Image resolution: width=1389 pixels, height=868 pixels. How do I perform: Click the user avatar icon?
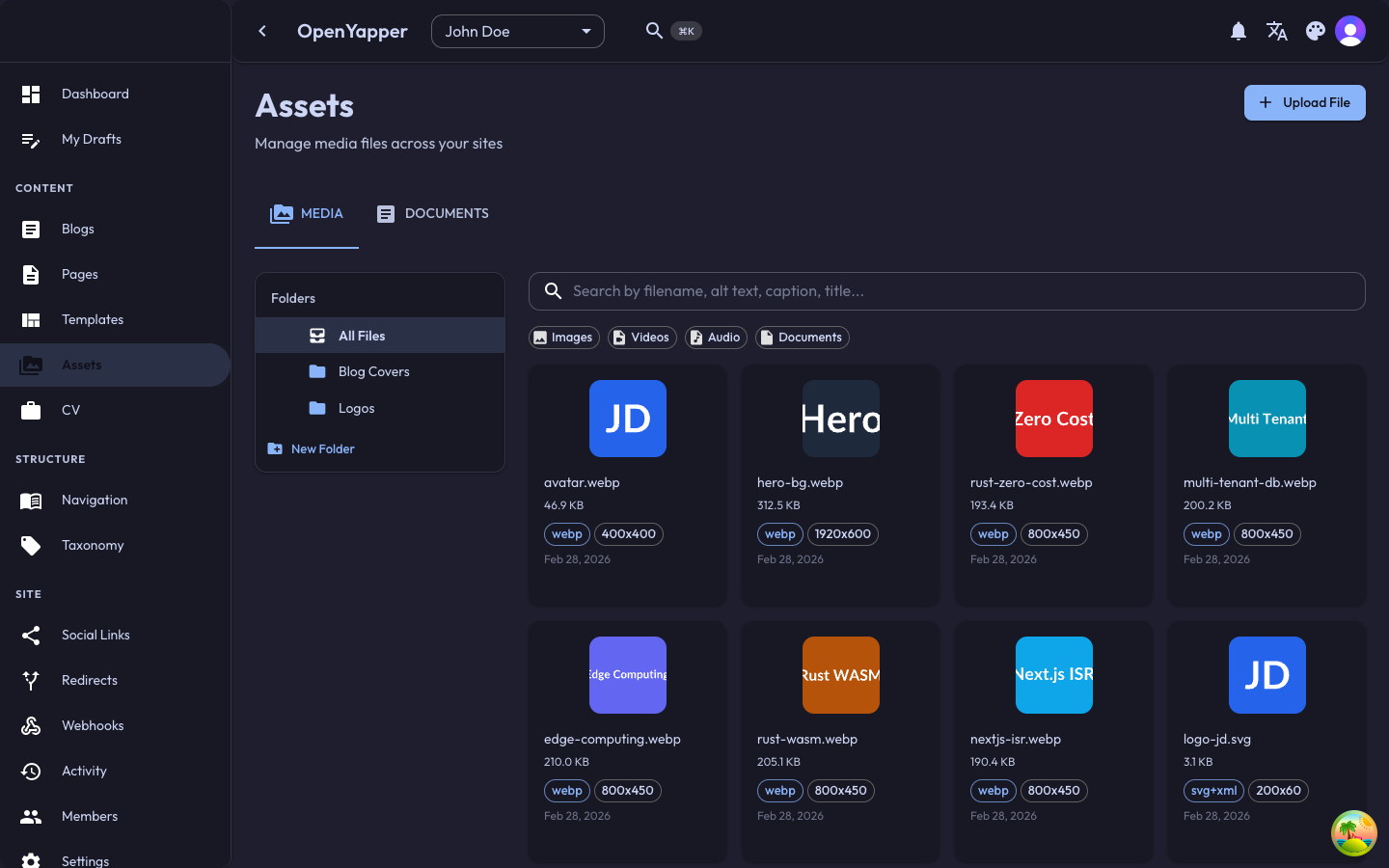pos(1350,32)
